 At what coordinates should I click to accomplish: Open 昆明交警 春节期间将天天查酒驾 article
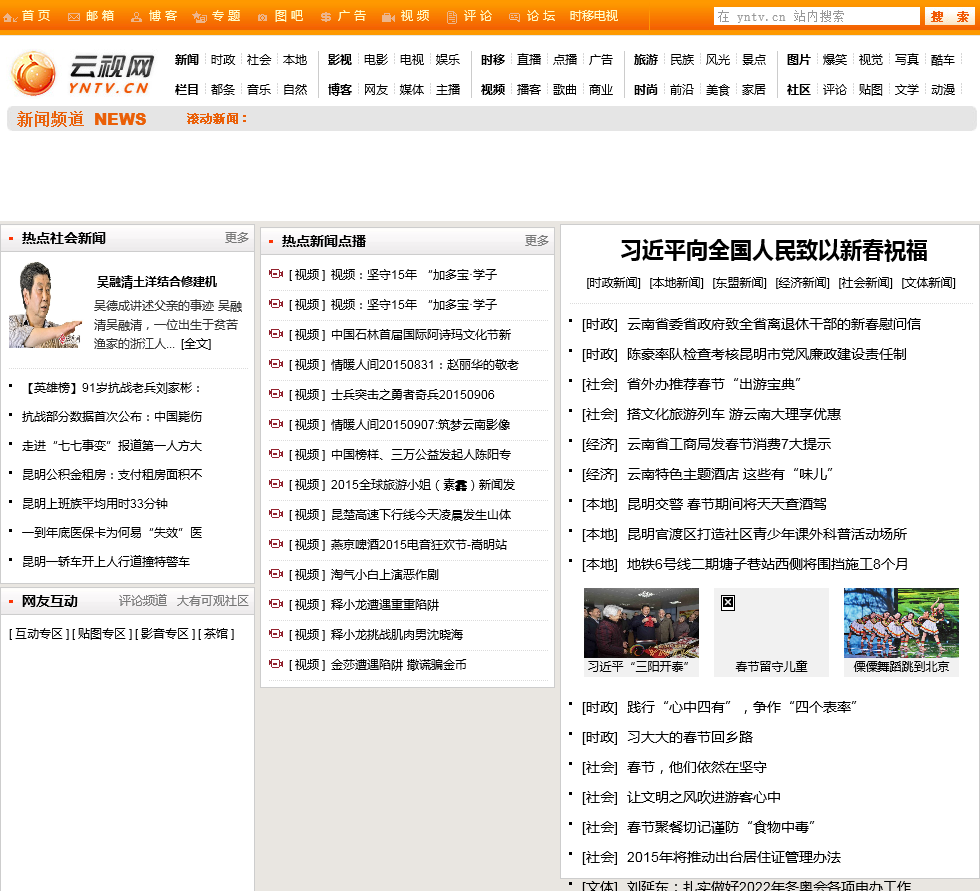(727, 504)
